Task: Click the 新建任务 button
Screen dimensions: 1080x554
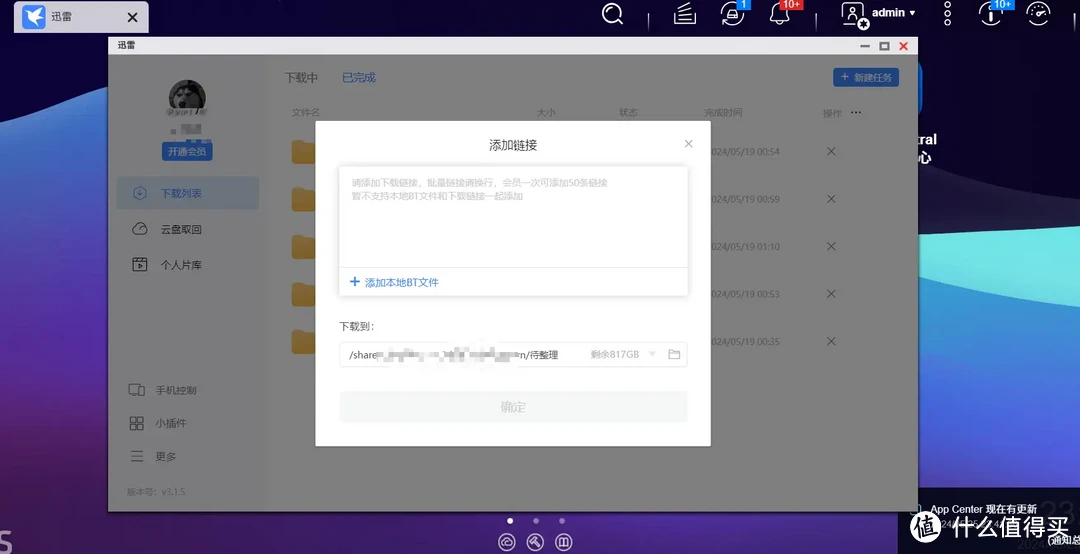Action: (866, 77)
